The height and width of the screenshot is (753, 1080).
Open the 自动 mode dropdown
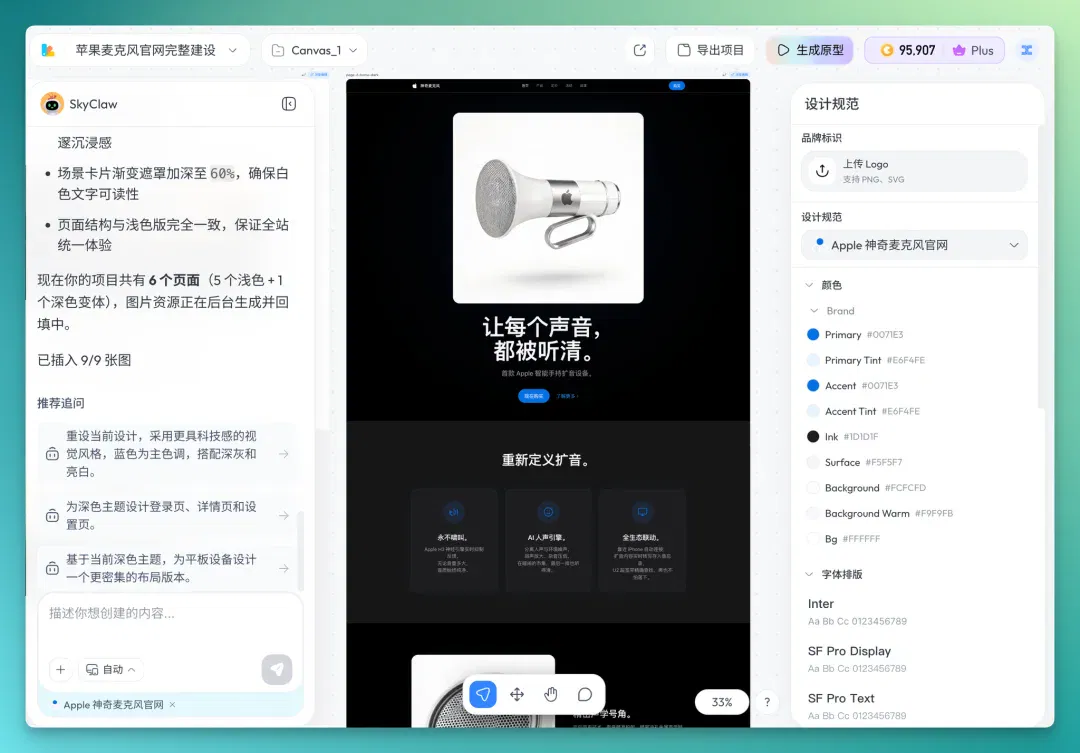[110, 670]
